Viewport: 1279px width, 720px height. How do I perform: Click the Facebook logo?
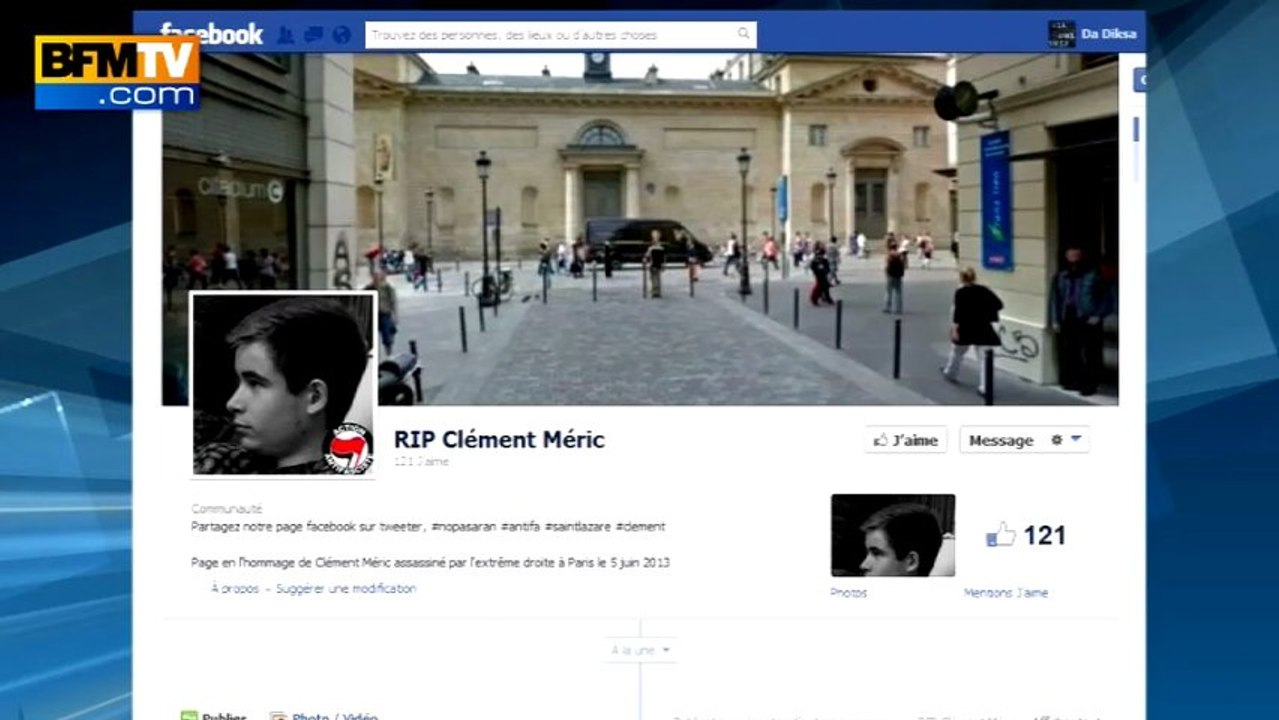tap(212, 34)
